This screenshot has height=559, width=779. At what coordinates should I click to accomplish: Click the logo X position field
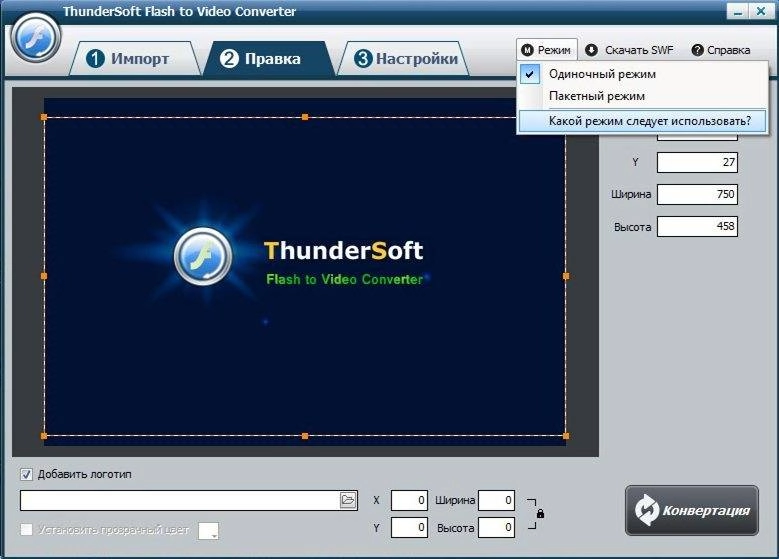pos(409,500)
